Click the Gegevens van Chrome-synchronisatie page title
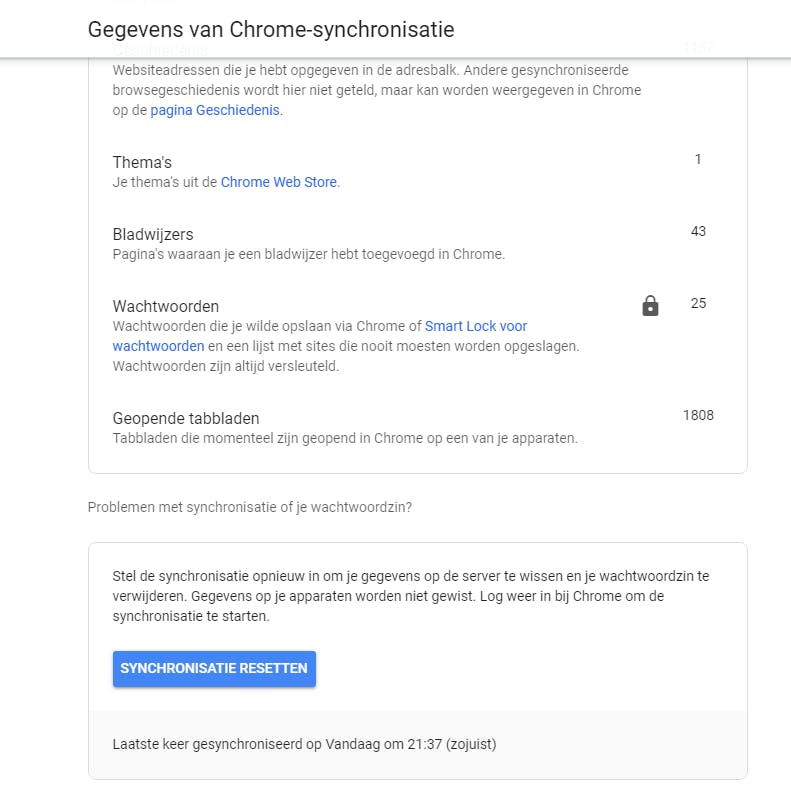 coord(271,29)
